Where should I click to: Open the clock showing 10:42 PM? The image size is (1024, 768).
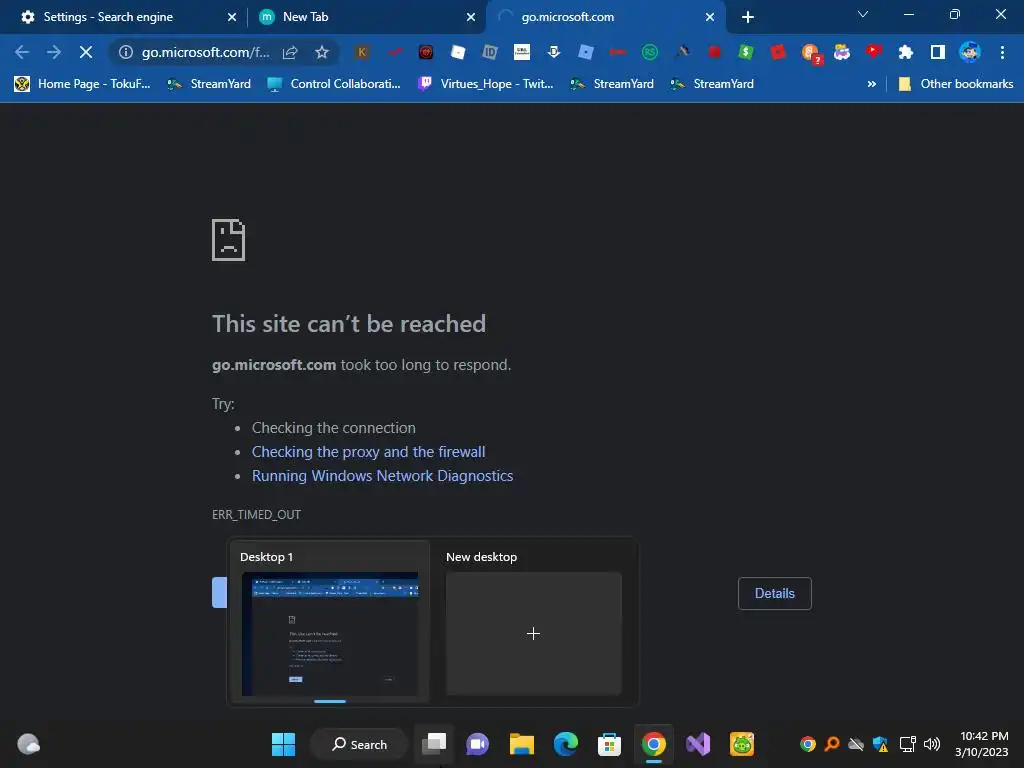[982, 744]
